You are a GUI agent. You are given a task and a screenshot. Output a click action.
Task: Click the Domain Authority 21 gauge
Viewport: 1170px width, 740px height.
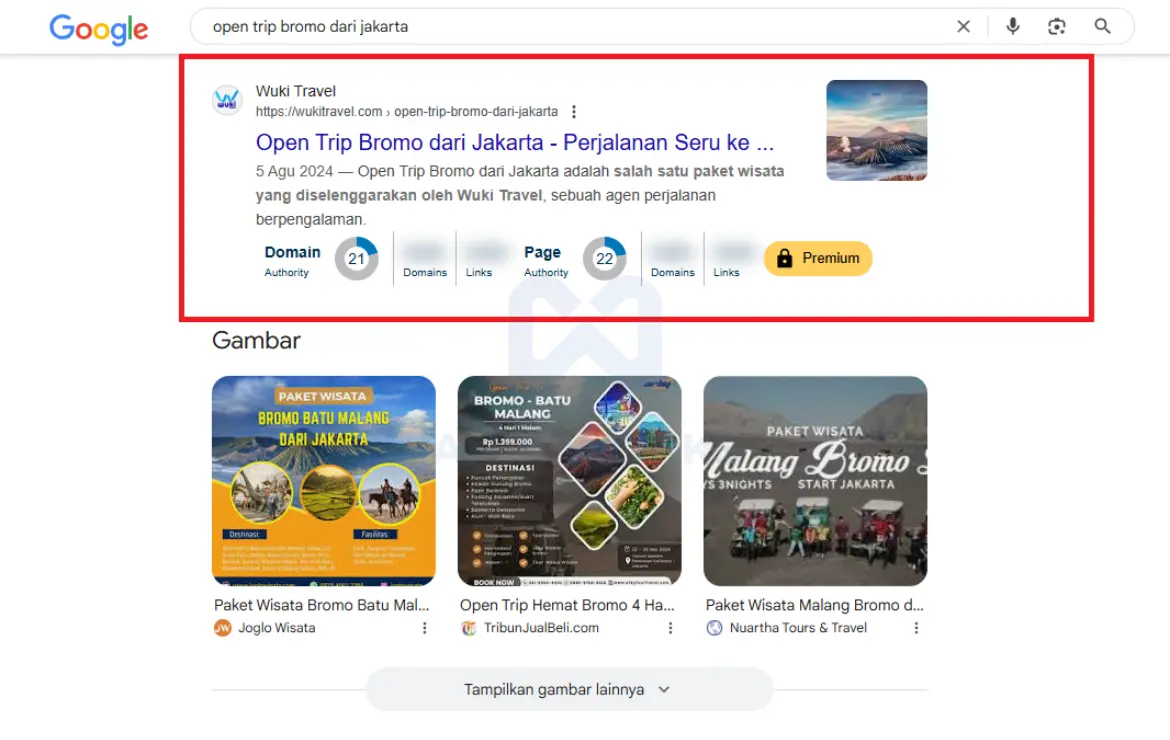(x=357, y=259)
